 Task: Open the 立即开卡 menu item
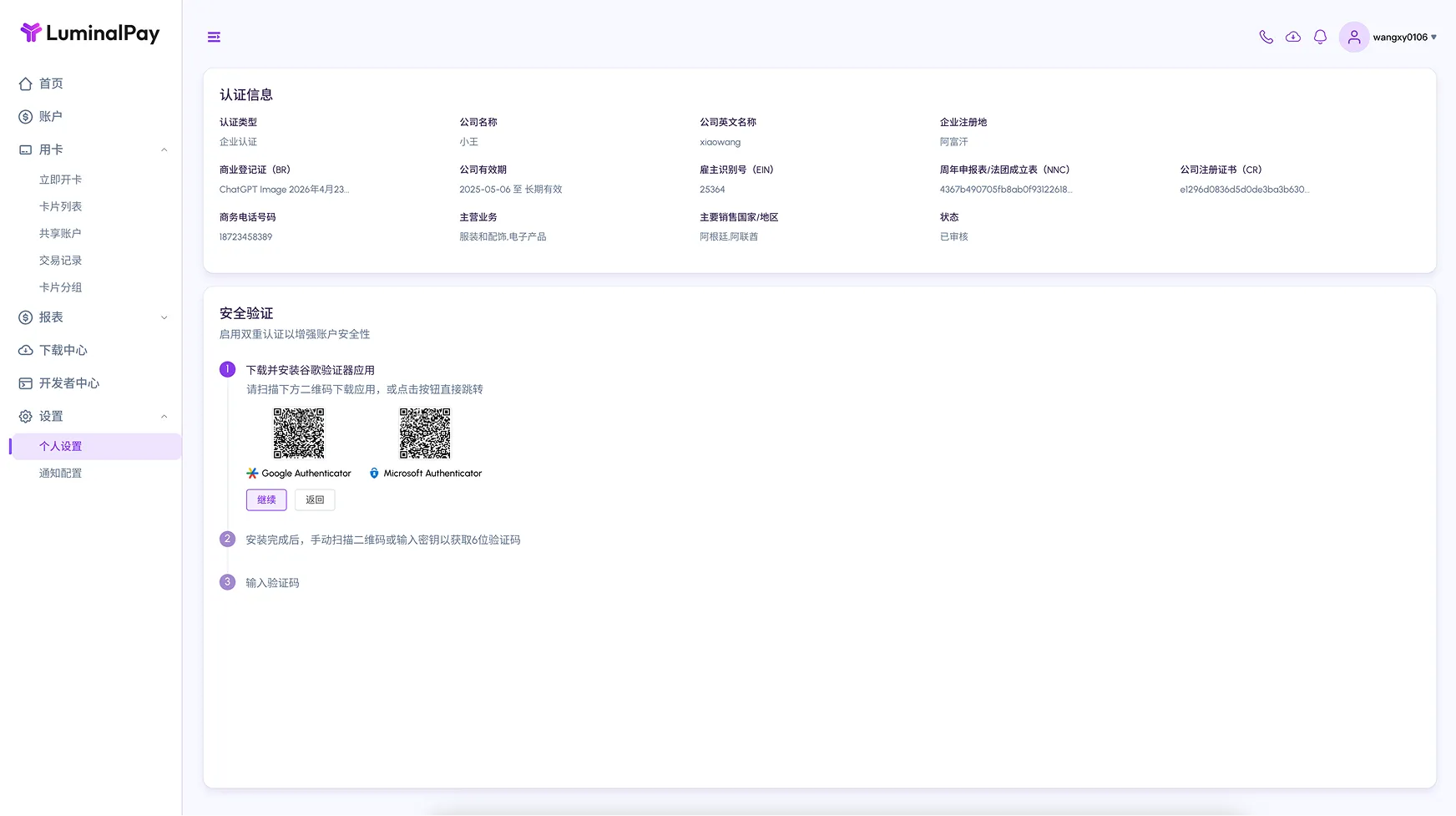[61, 180]
